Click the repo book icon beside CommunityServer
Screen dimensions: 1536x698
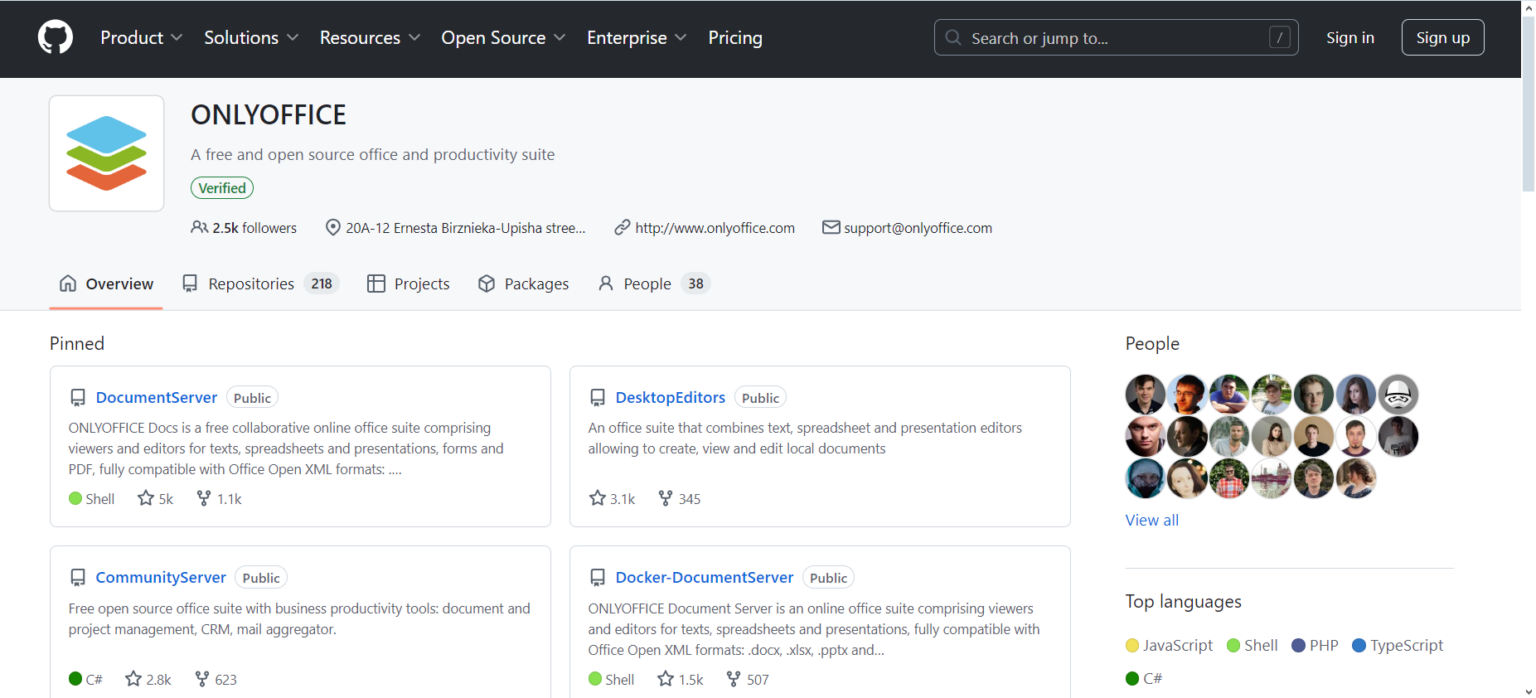[78, 577]
